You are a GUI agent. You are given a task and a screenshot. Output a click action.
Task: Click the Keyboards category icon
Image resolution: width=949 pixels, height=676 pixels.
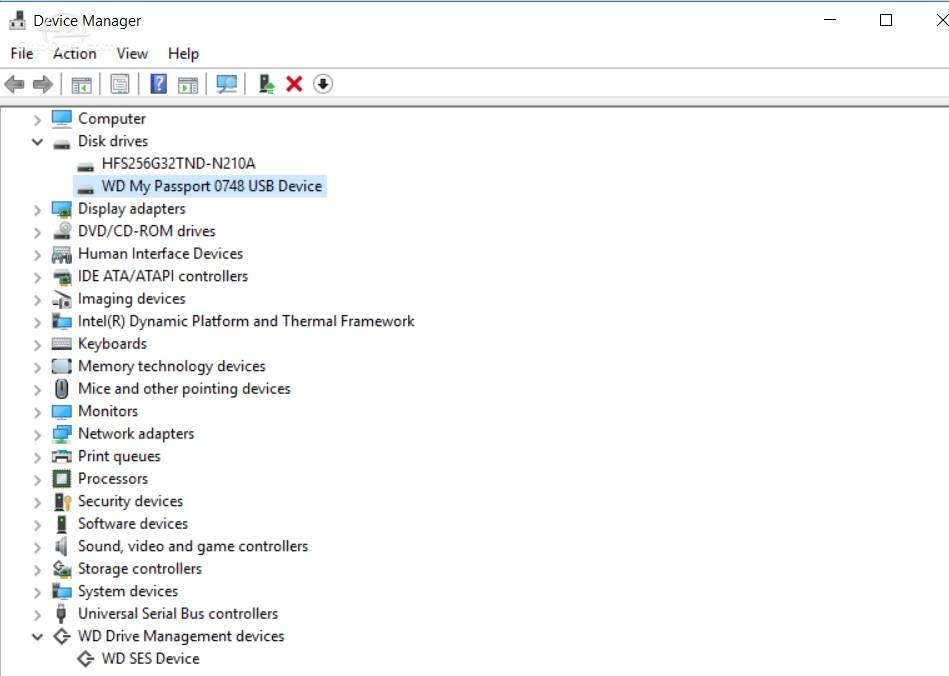[x=61, y=344]
